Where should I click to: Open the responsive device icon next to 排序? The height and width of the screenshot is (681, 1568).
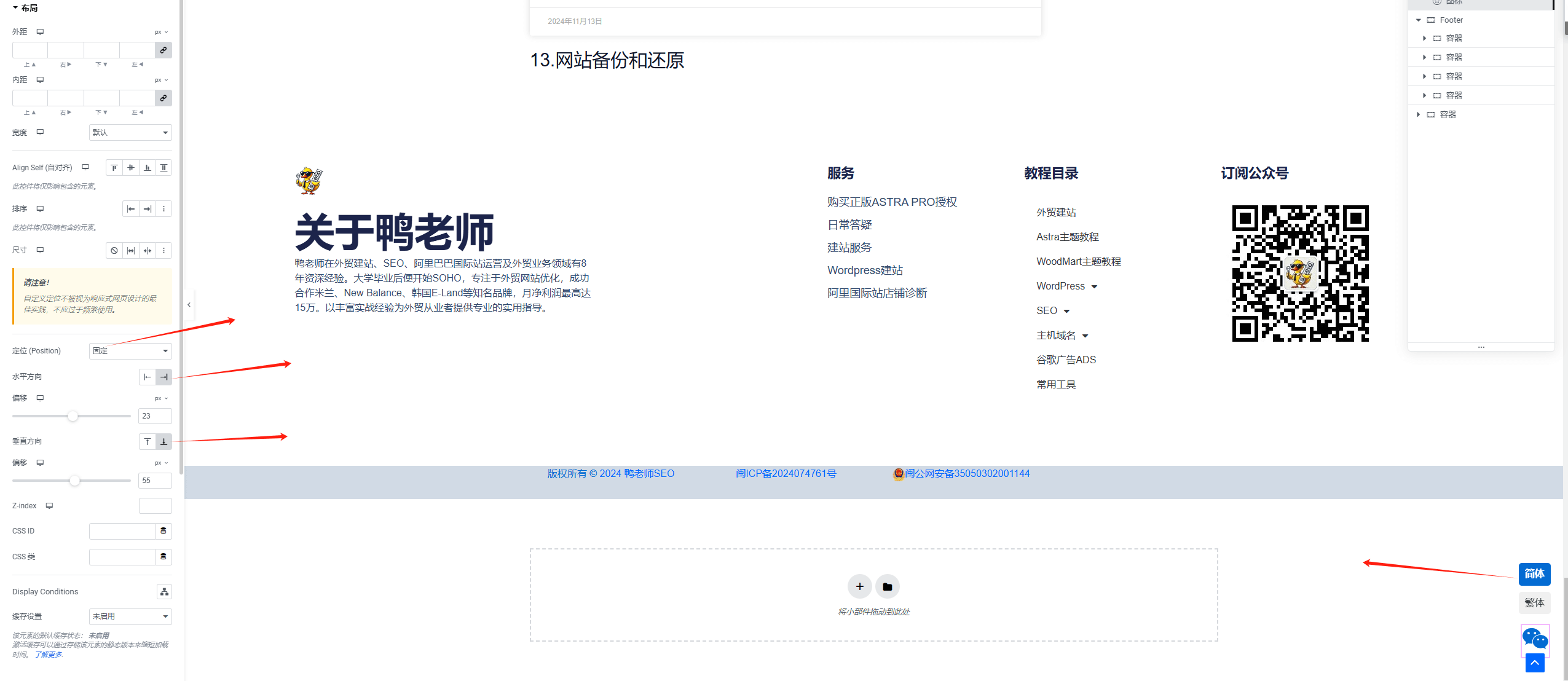(40, 209)
